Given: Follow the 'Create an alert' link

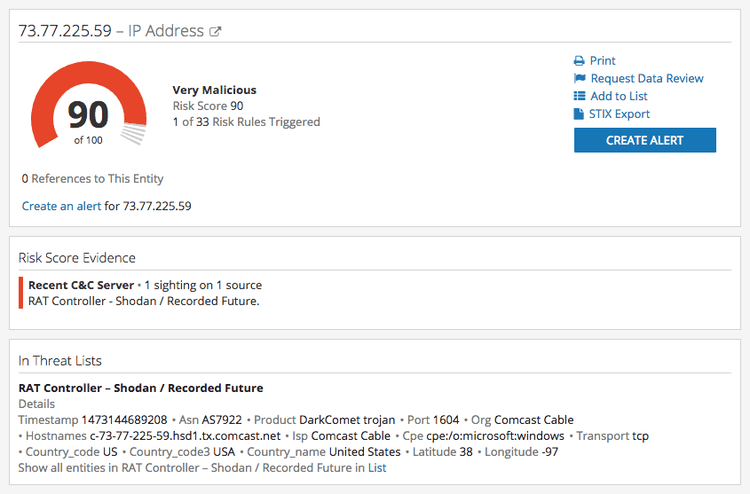Looking at the screenshot, I should pos(61,206).
